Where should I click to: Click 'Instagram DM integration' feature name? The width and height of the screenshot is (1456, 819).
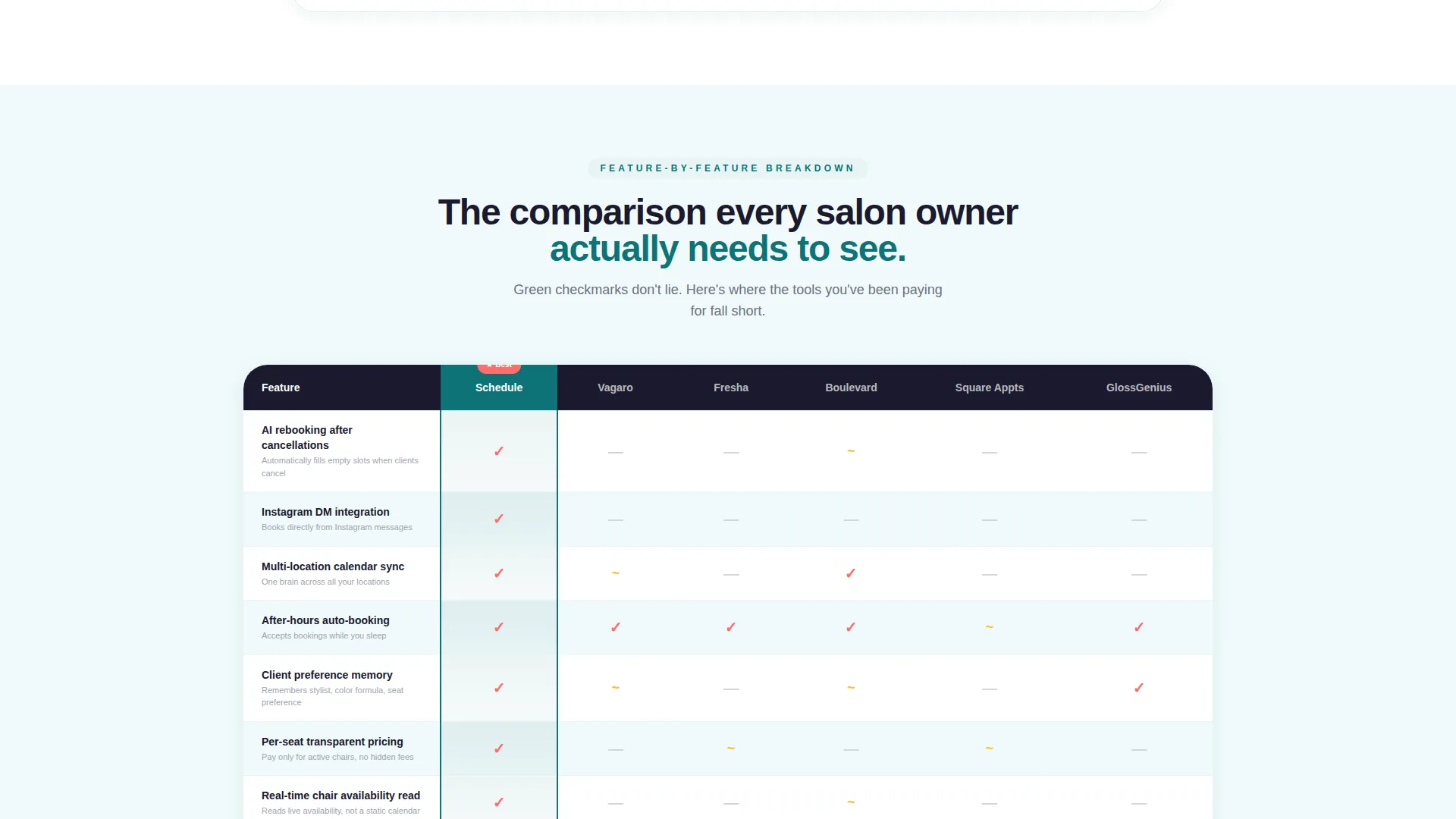tap(325, 512)
